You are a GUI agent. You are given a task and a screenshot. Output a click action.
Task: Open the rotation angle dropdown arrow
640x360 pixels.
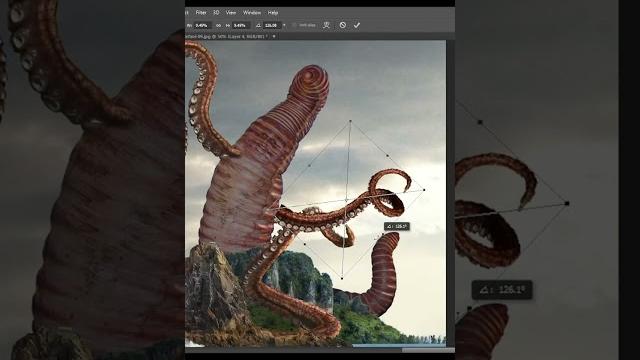[284, 25]
